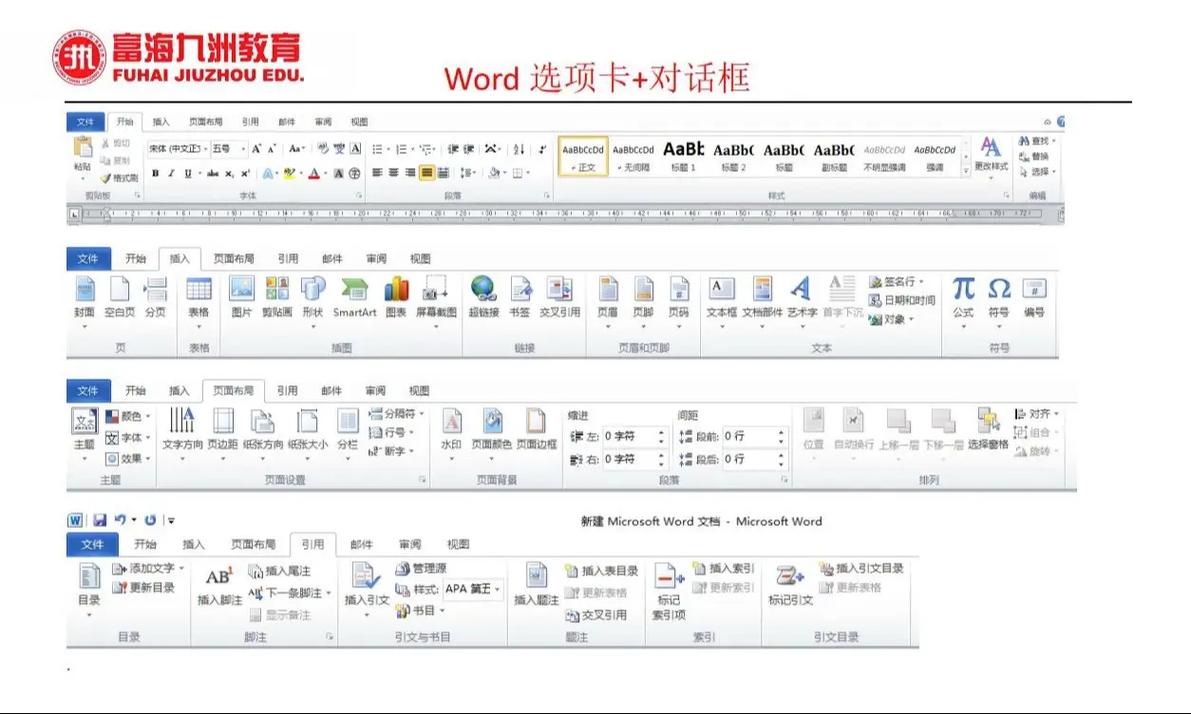Select the Format Painter (格式刷) tool
Image resolution: width=1191 pixels, height=714 pixels.
[116, 176]
